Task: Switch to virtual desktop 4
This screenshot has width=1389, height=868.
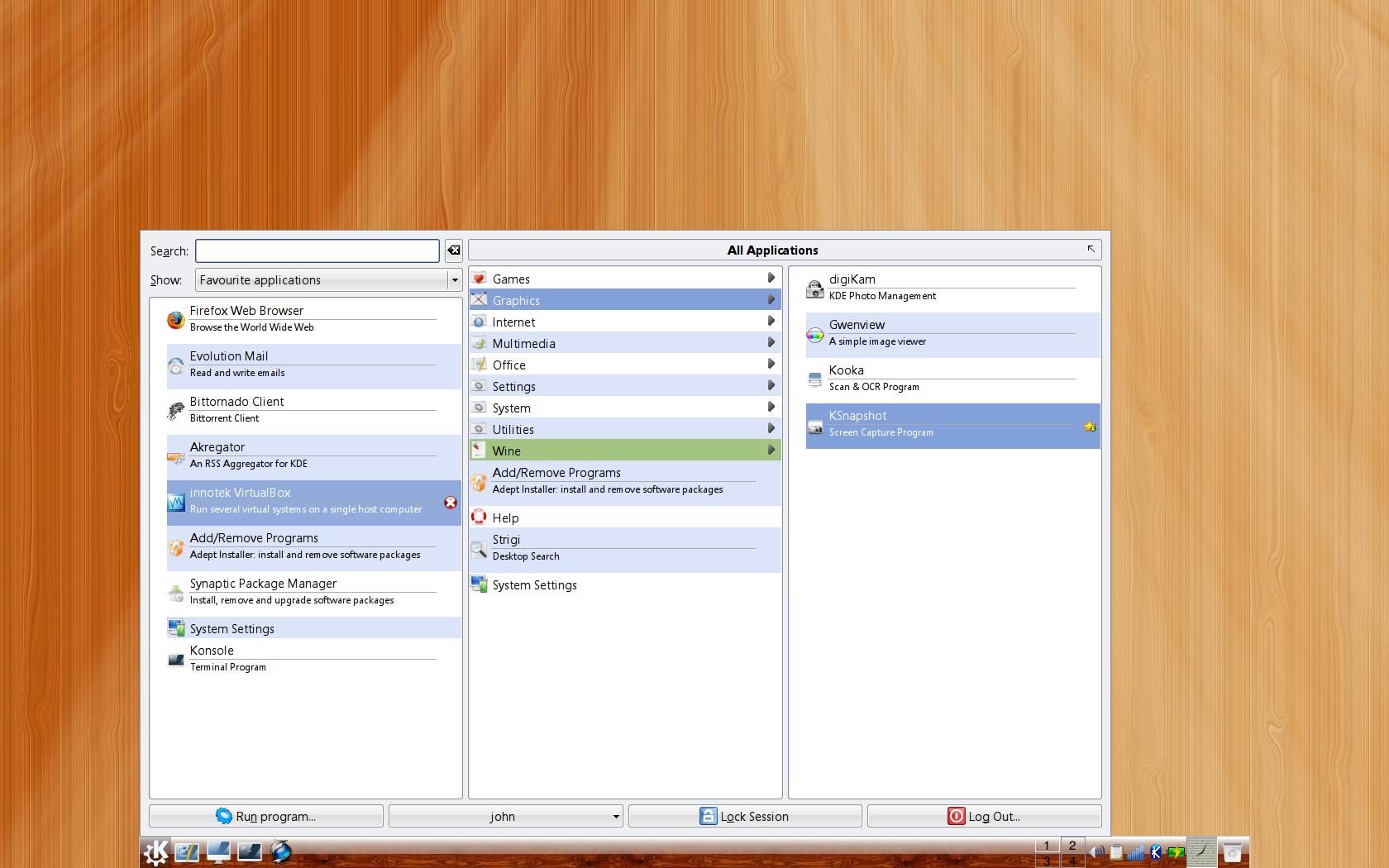Action: tap(1072, 861)
